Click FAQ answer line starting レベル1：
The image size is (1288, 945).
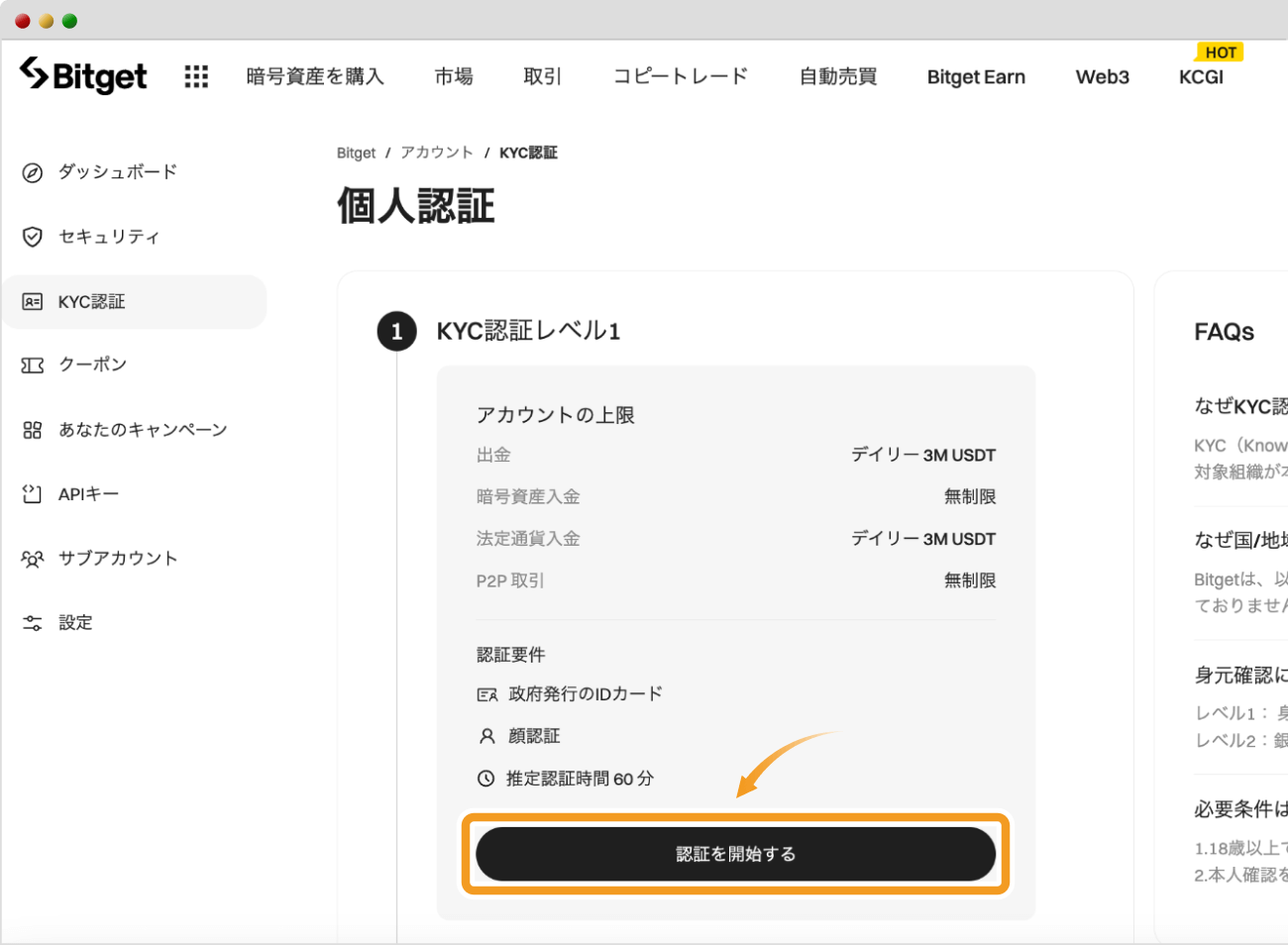point(1240,713)
